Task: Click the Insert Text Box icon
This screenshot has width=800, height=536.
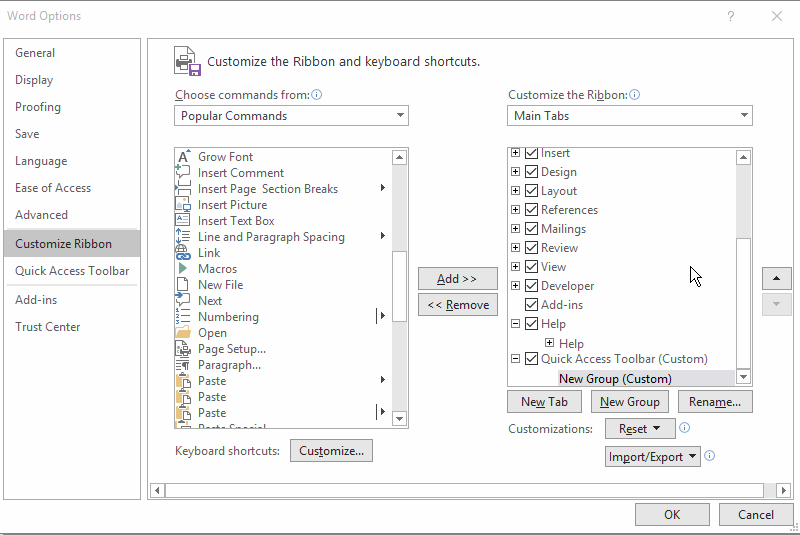Action: pyautogui.click(x=183, y=220)
